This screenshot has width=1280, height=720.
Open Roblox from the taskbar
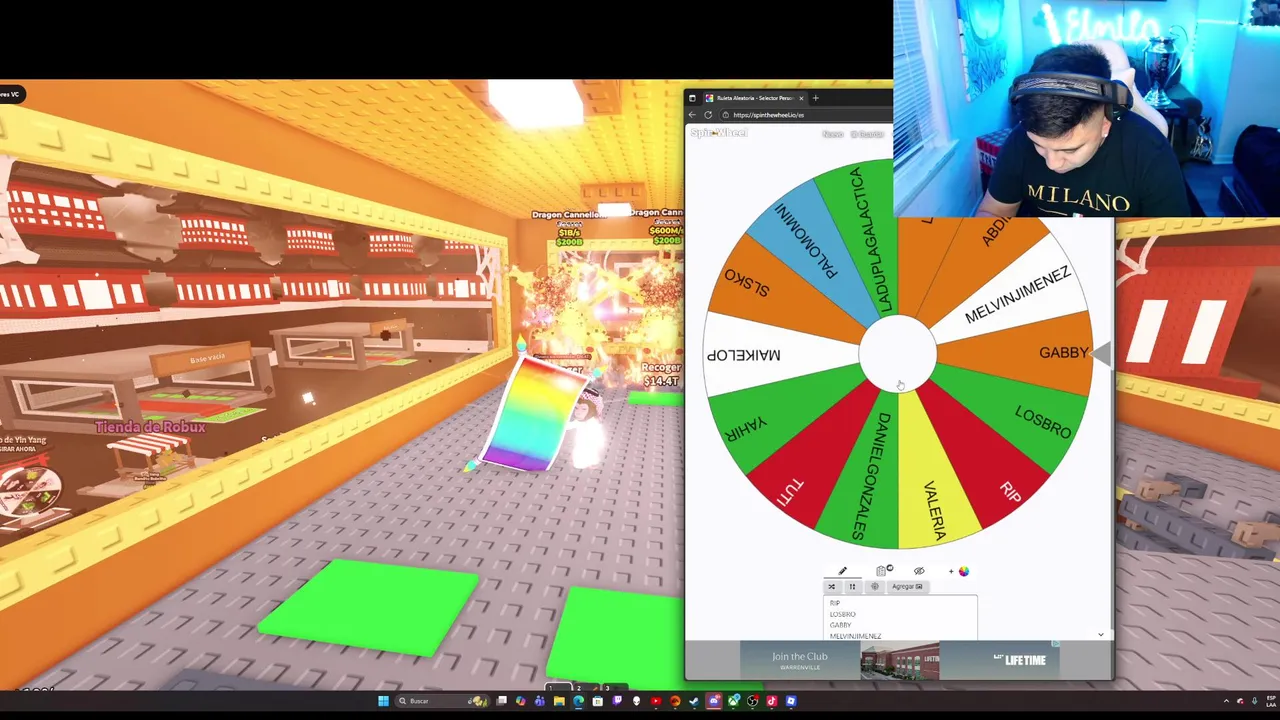coord(791,701)
